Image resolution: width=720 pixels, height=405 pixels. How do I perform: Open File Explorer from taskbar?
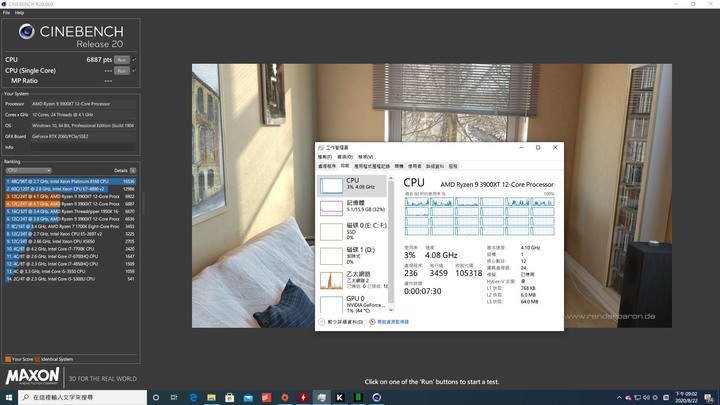point(211,397)
